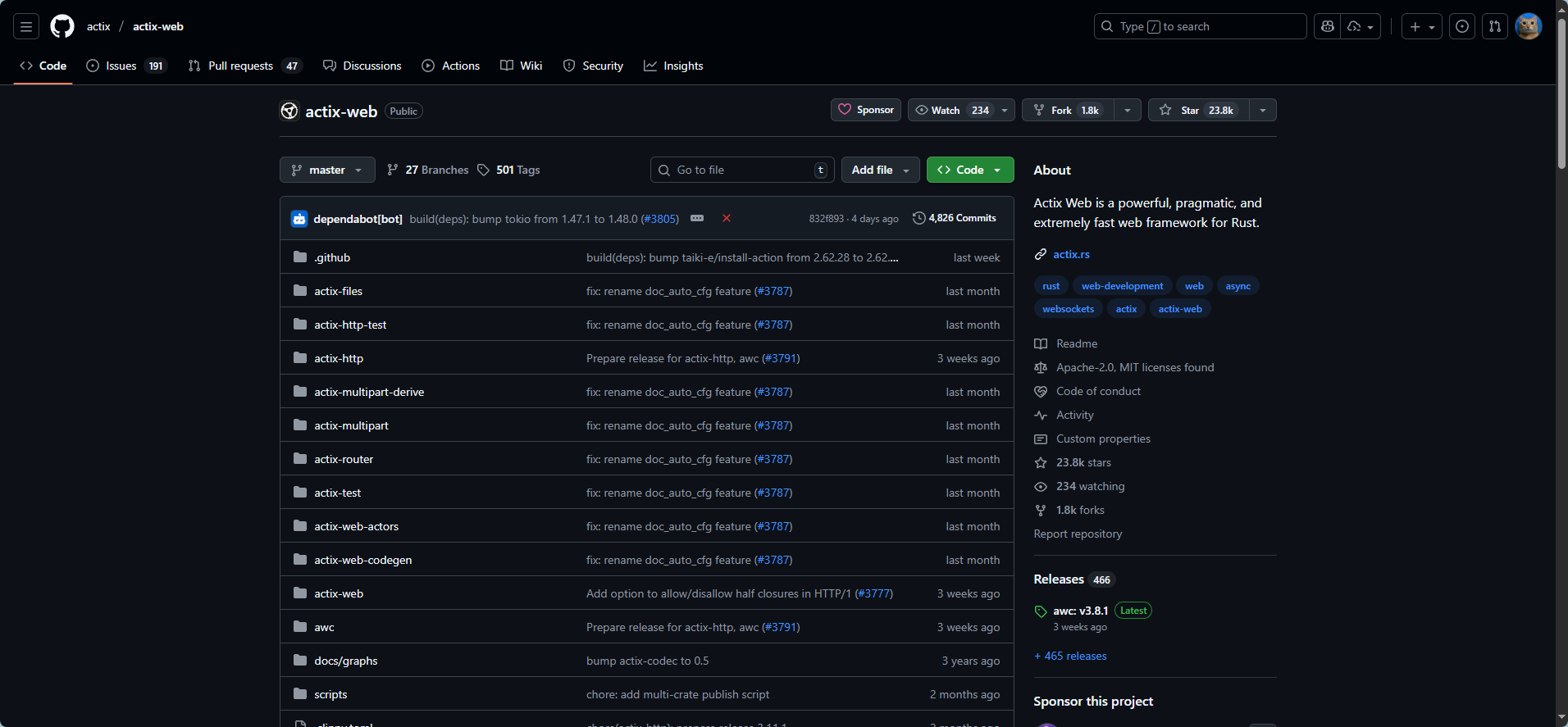The height and width of the screenshot is (727, 1568).
Task: Click the failed CI status X icon
Action: click(x=726, y=218)
